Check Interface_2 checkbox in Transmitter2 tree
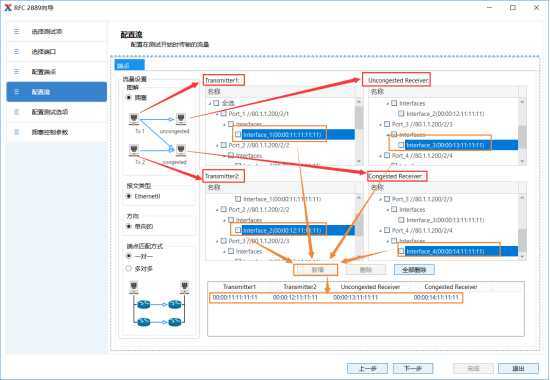550x380 pixels. (238, 230)
